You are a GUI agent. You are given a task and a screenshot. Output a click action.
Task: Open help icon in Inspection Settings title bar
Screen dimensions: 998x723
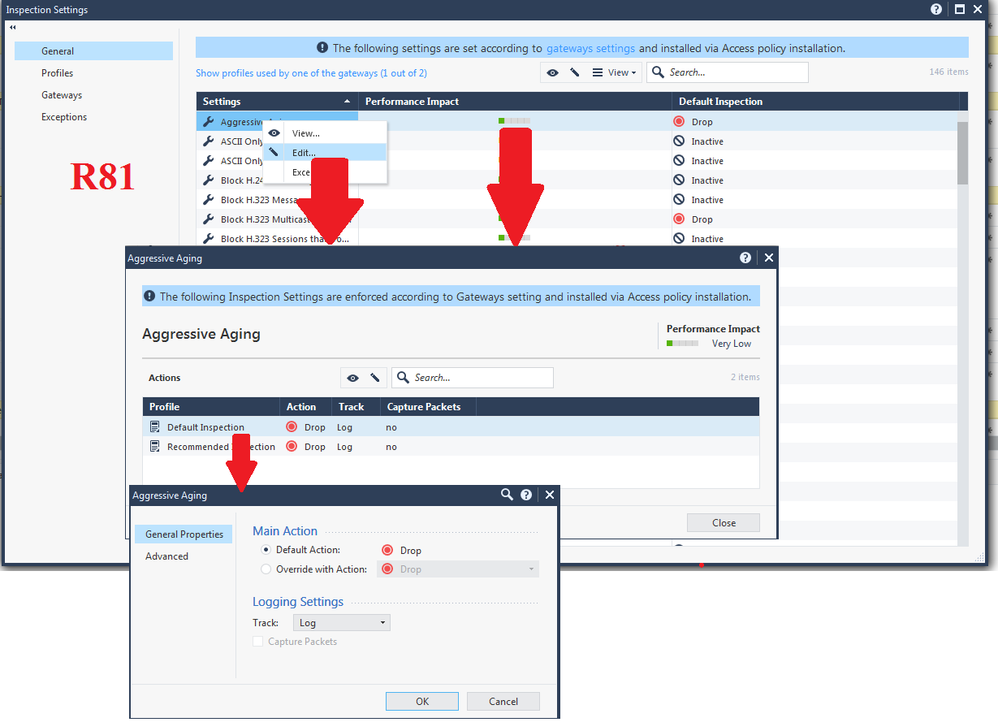click(x=936, y=9)
